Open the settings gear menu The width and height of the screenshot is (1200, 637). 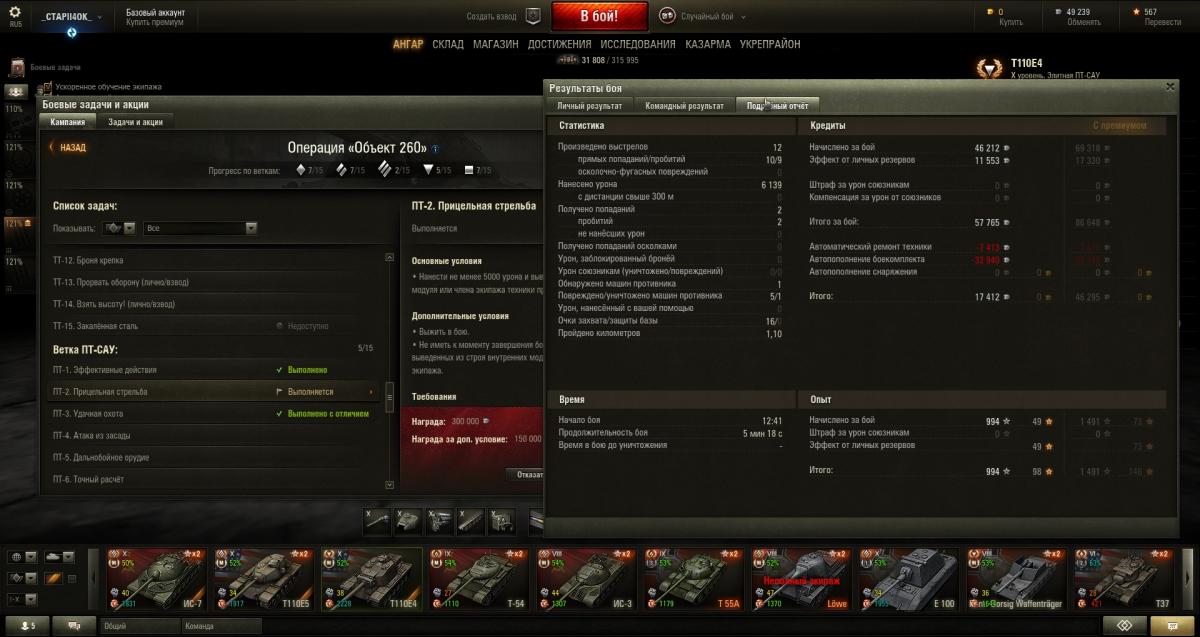pyautogui.click(x=15, y=12)
